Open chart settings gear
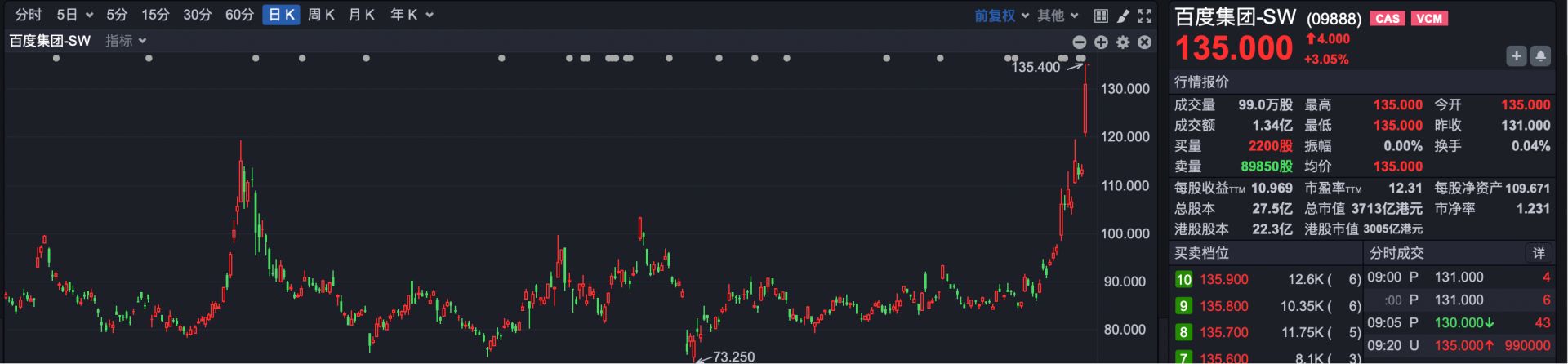 [1123, 42]
